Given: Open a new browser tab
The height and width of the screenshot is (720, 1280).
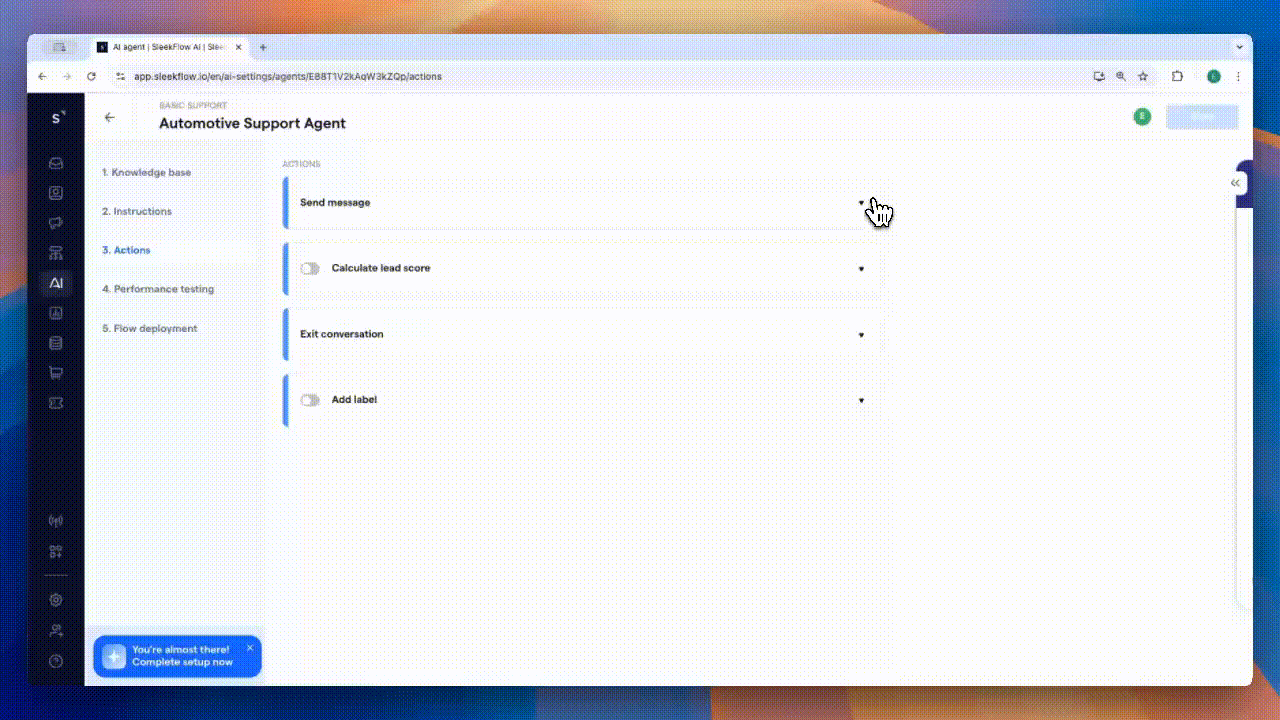Looking at the screenshot, I should pyautogui.click(x=263, y=47).
